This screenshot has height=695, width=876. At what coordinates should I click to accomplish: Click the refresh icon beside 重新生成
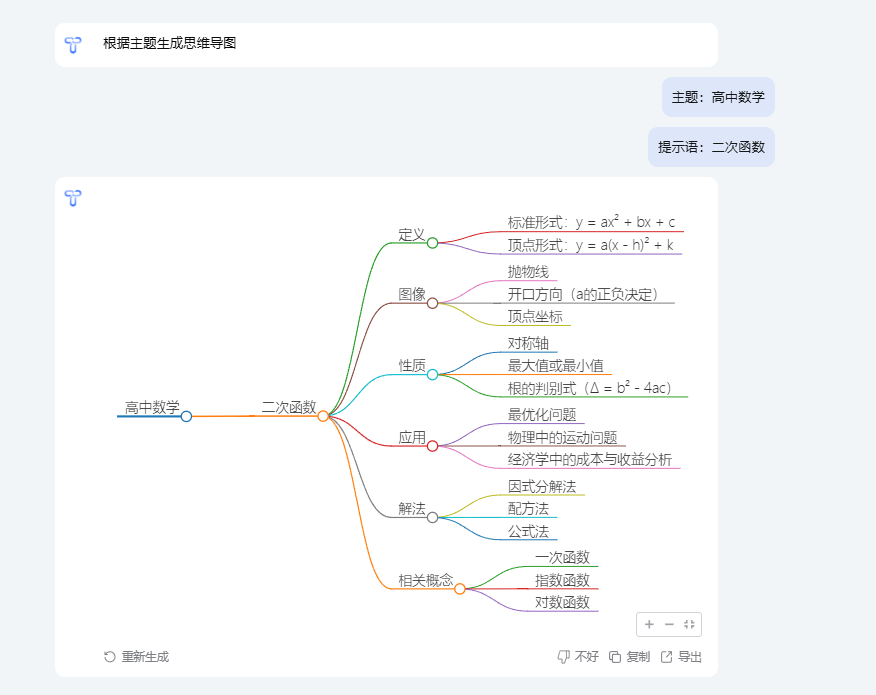click(x=109, y=656)
